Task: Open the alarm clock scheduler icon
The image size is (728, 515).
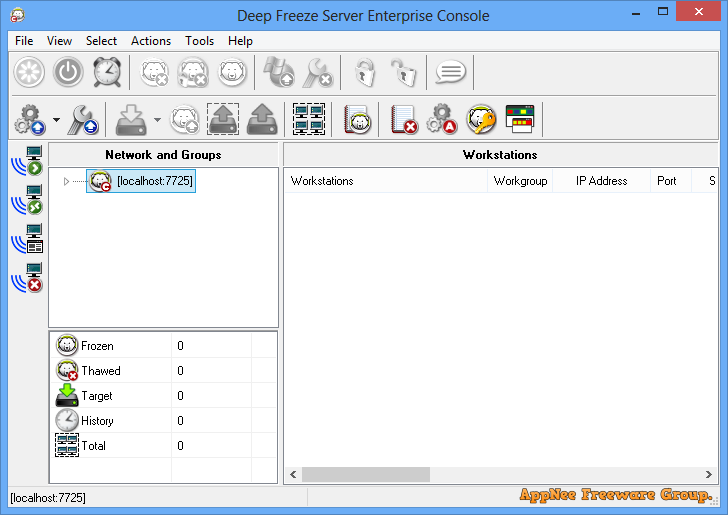Action: 107,72
